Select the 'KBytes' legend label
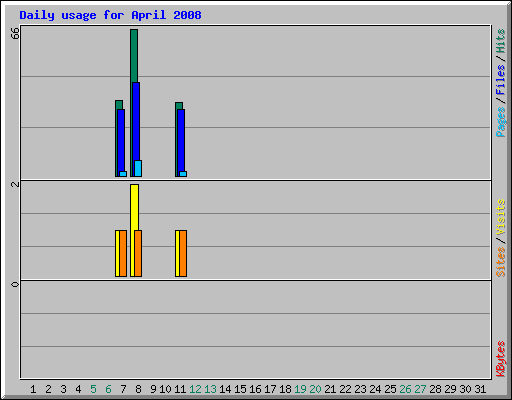The image size is (512, 400). click(500, 359)
